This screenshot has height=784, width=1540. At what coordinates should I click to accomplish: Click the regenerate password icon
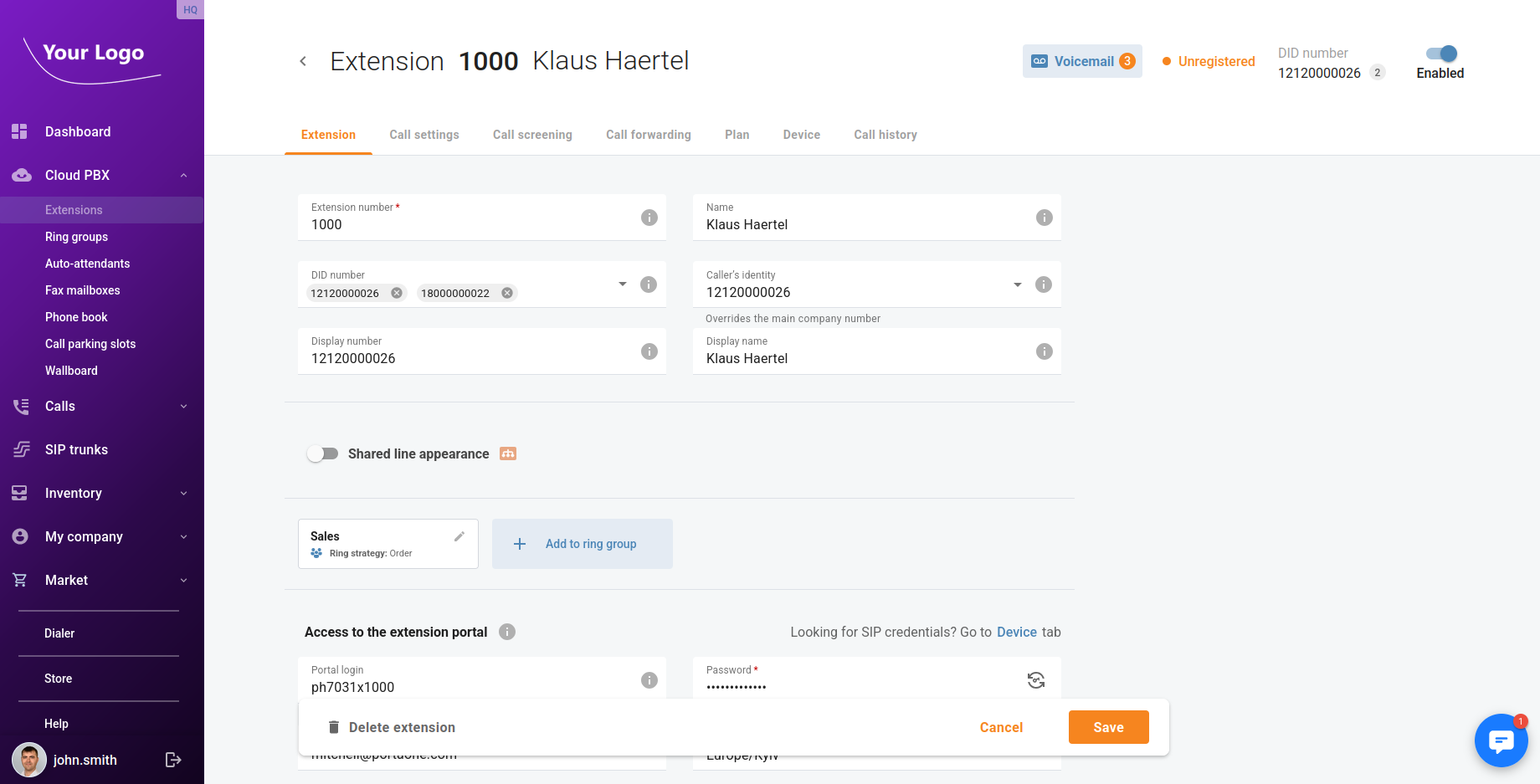(1035, 680)
